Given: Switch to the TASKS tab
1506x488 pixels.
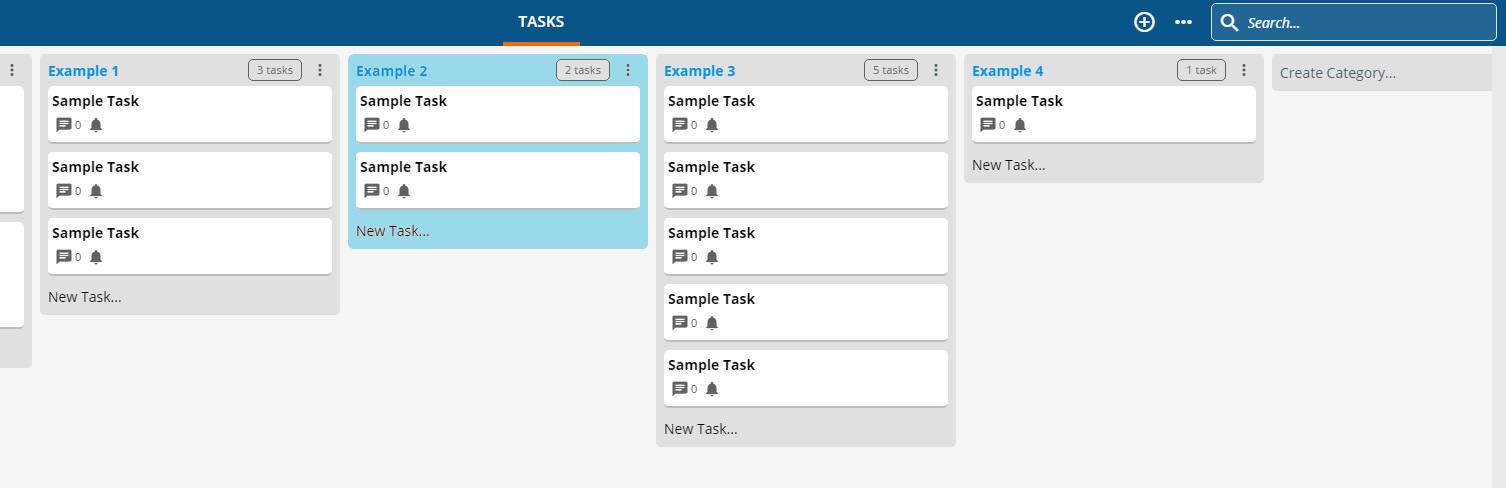Looking at the screenshot, I should click(541, 22).
